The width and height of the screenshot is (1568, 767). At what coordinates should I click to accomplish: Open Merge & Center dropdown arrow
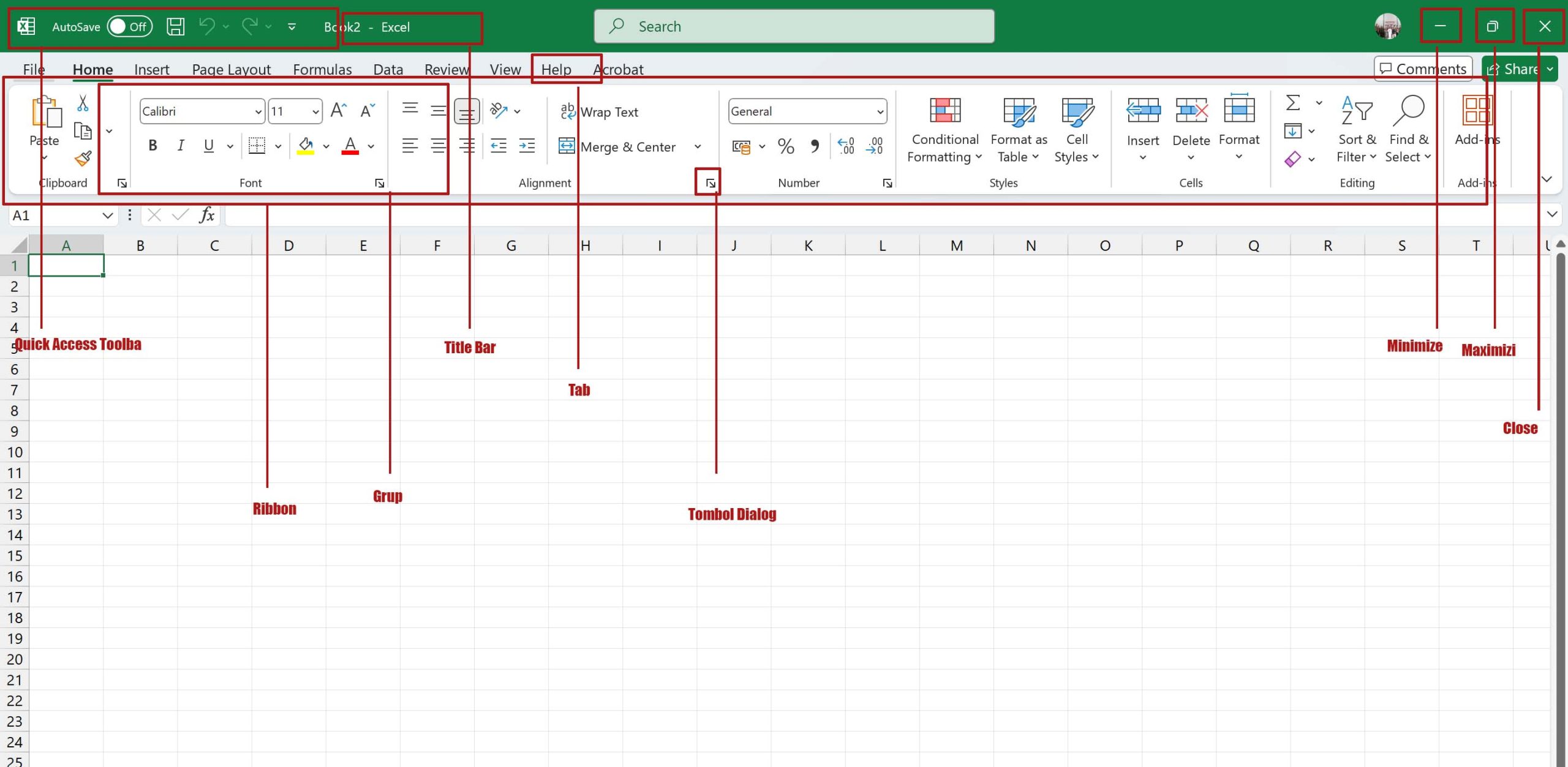tap(697, 146)
